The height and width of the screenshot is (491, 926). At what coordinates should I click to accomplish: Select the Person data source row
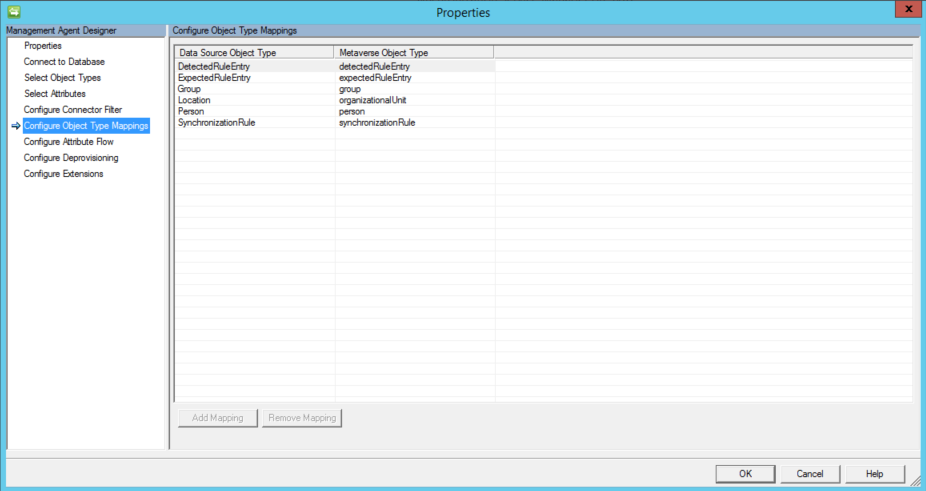click(191, 111)
